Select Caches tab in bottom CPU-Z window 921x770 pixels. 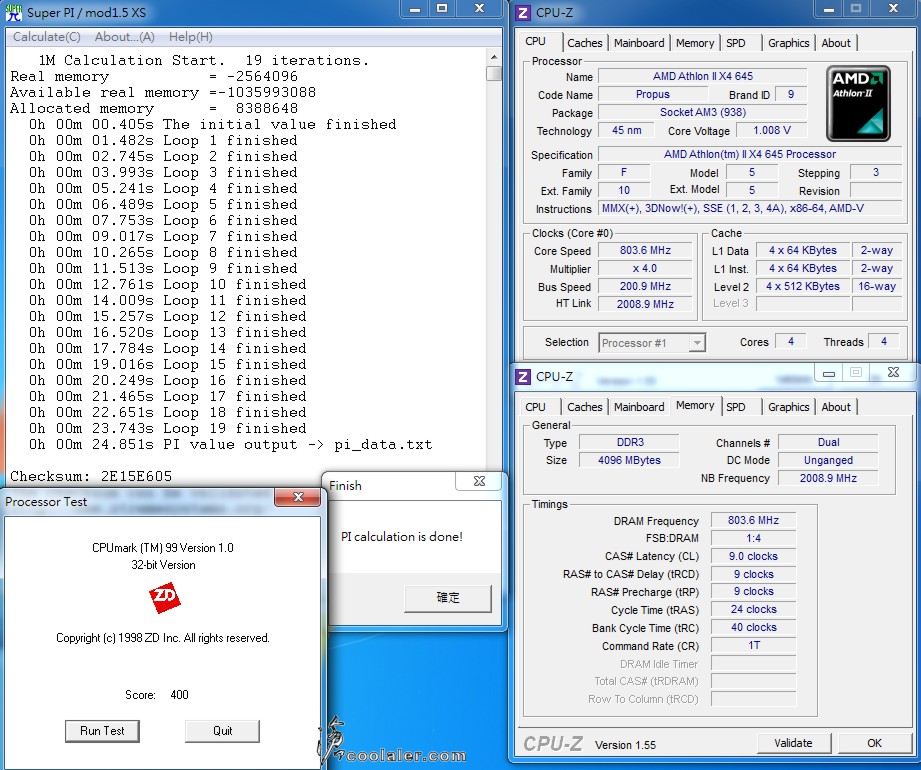click(584, 407)
